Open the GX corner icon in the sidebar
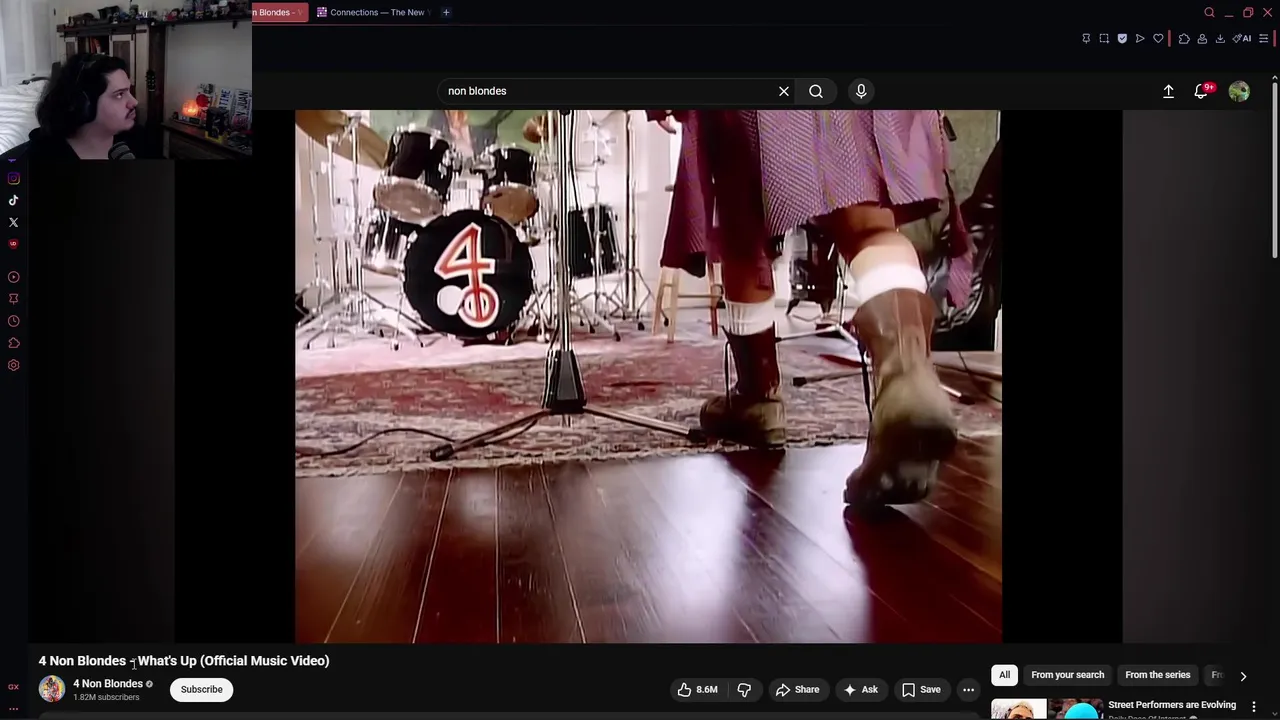 pos(14,687)
